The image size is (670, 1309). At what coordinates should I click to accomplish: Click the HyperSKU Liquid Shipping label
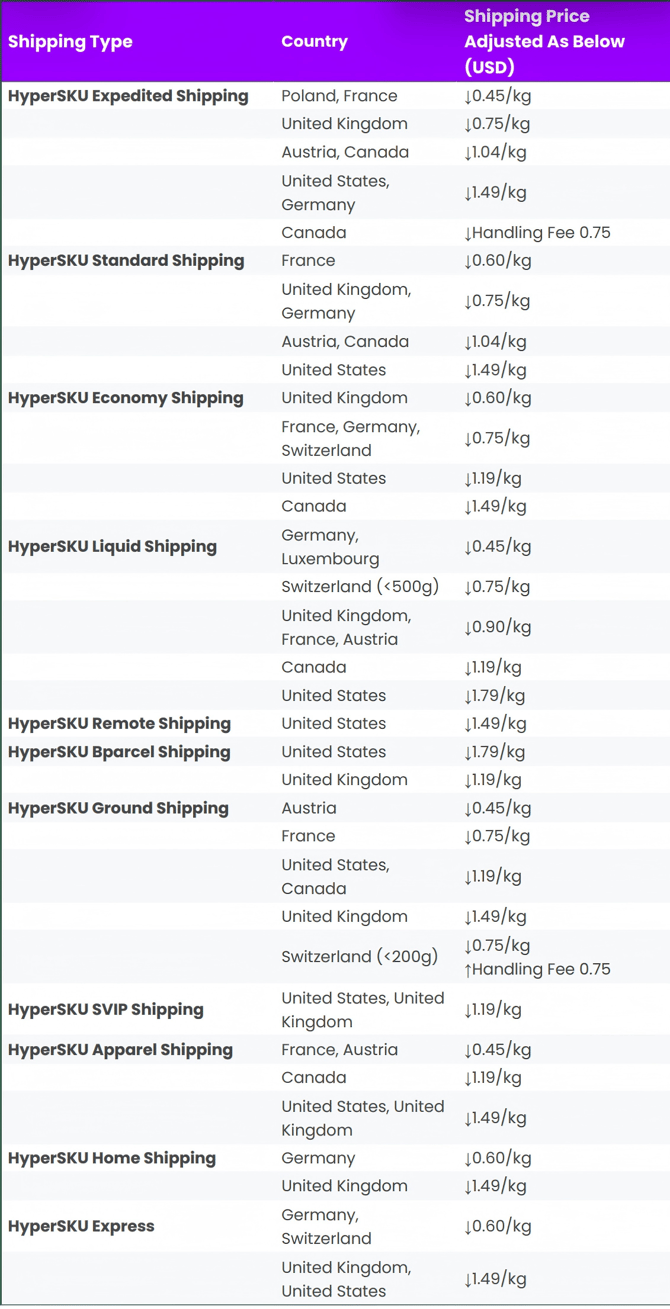pos(112,547)
